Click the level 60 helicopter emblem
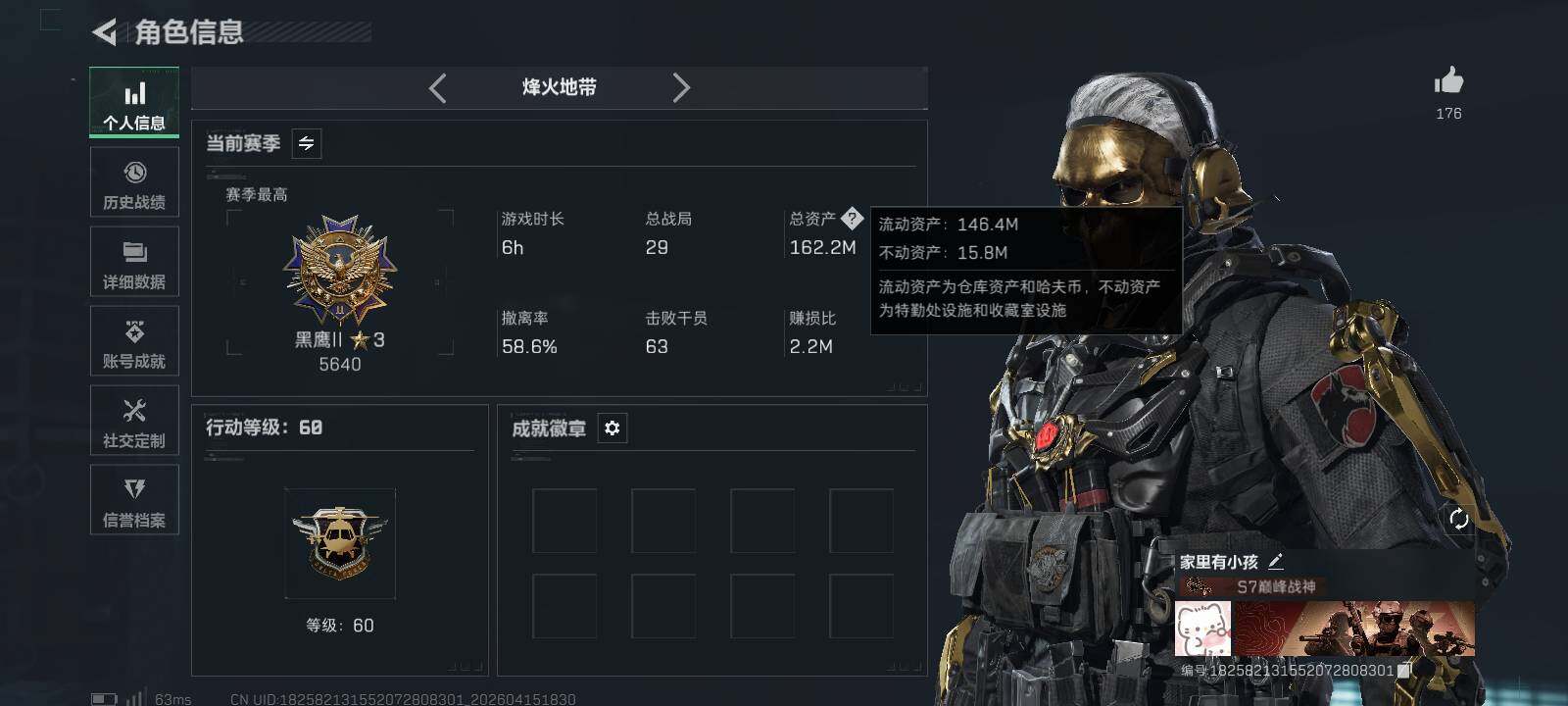The height and width of the screenshot is (706, 1568). point(340,543)
